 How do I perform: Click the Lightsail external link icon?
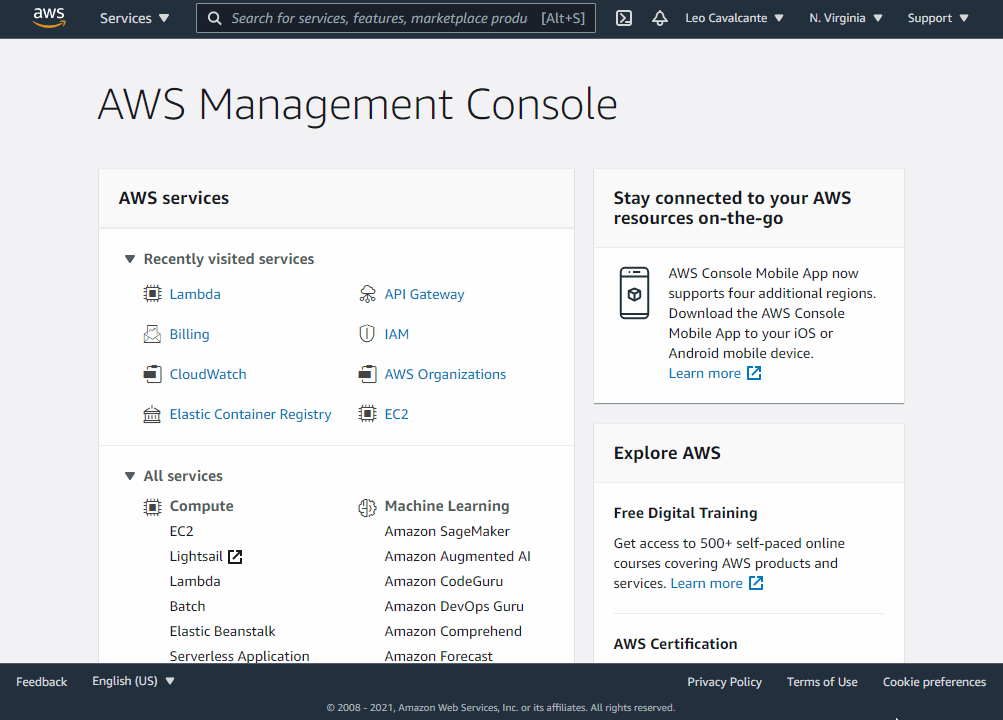(x=235, y=557)
